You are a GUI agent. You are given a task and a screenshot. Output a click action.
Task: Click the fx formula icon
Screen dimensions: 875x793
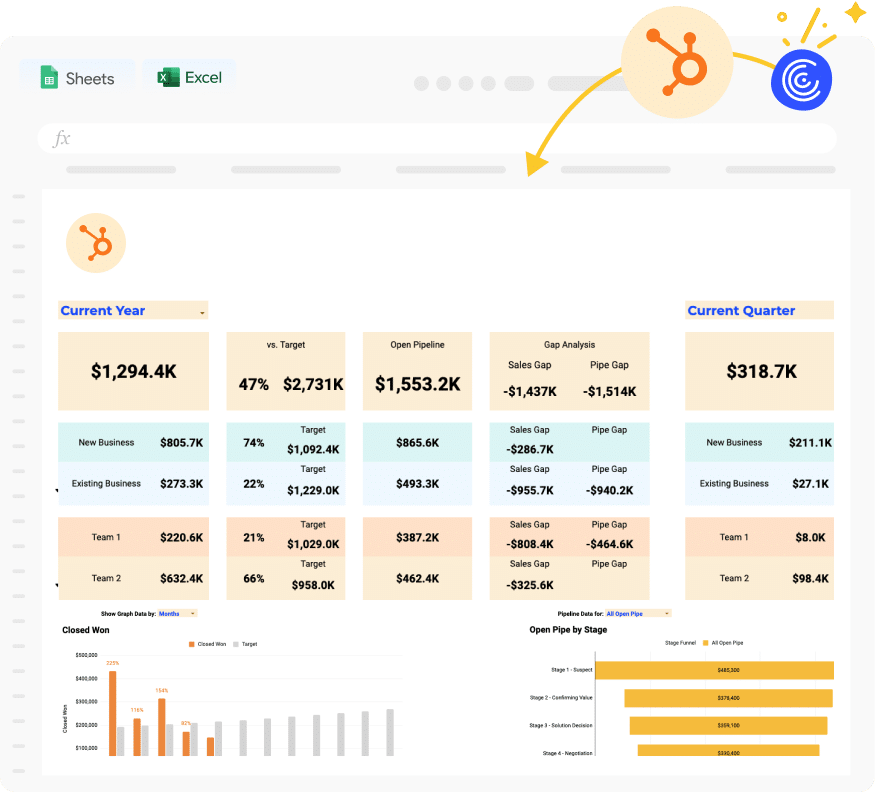click(61, 138)
